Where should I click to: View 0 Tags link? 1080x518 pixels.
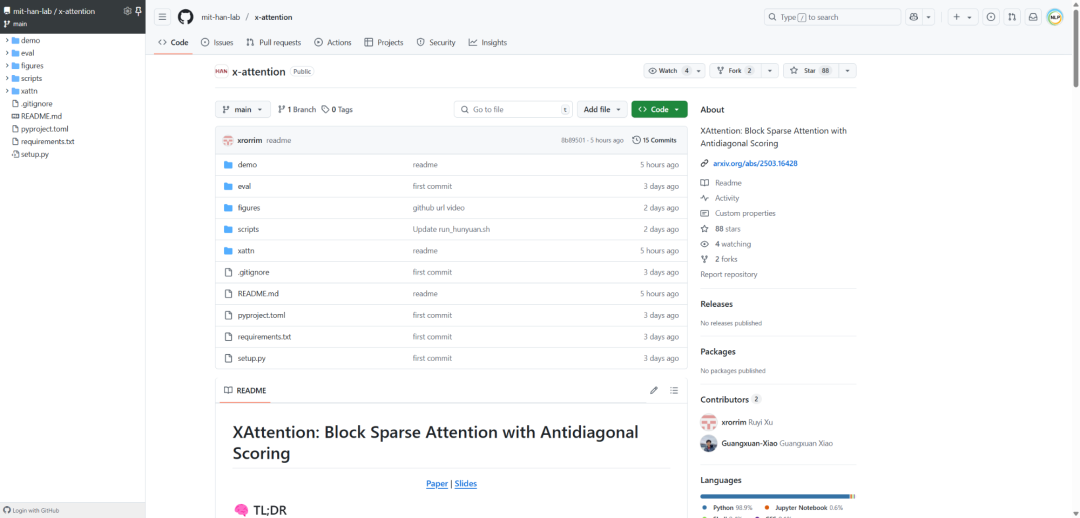(338, 110)
